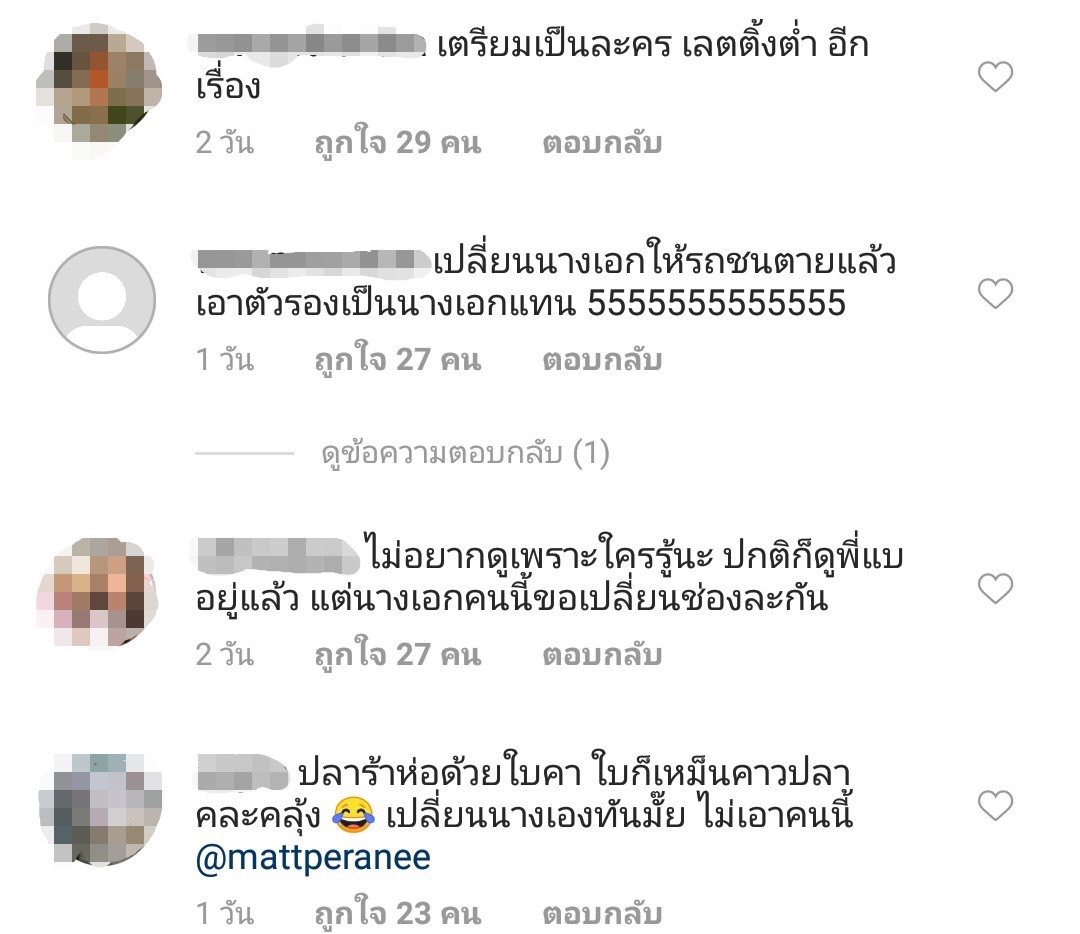
Task: Reply to the ขอเปลี่ยนช่อง comment
Action: (602, 655)
